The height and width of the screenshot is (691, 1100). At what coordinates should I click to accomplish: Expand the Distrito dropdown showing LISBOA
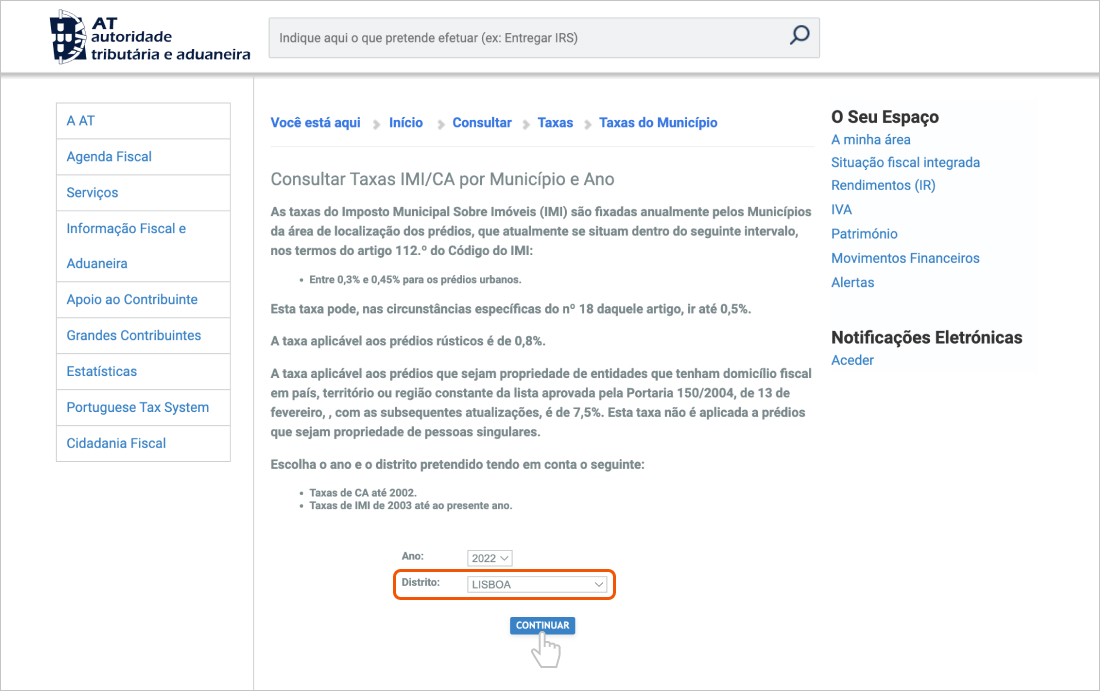(538, 584)
